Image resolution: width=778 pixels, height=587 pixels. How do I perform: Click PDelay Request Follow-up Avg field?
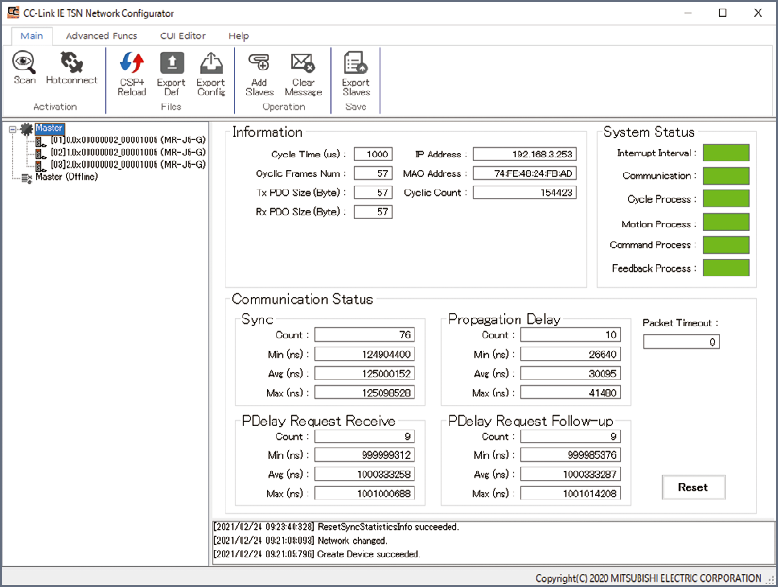point(570,474)
